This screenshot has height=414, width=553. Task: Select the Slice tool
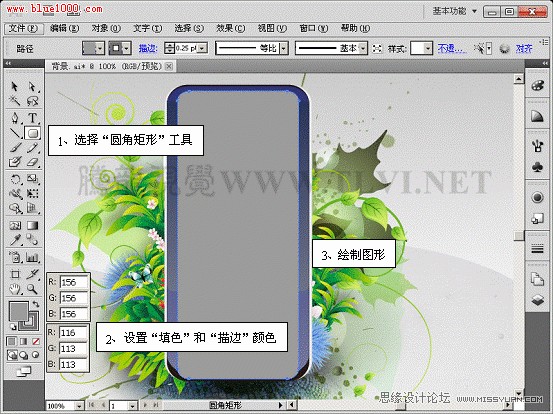click(x=32, y=274)
